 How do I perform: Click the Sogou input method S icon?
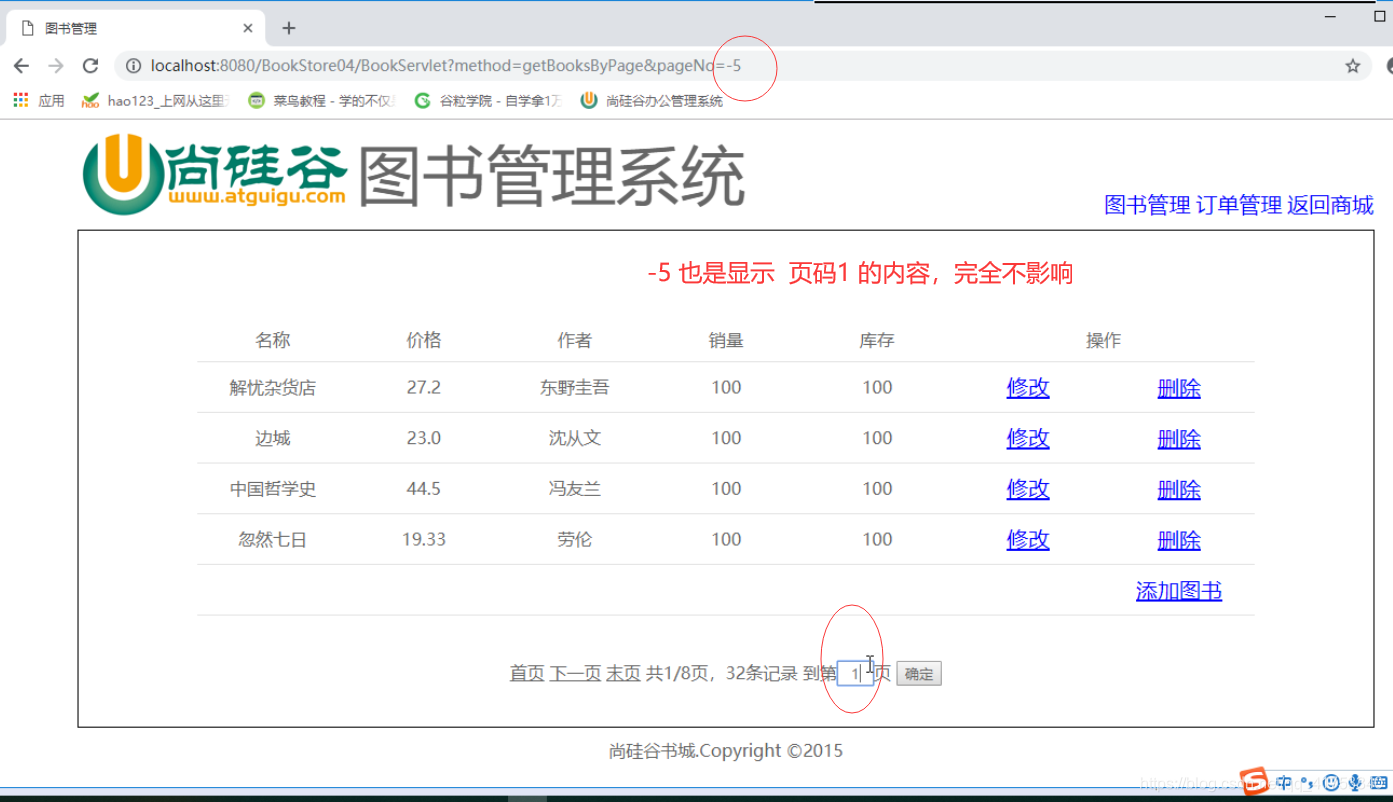pos(1254,782)
